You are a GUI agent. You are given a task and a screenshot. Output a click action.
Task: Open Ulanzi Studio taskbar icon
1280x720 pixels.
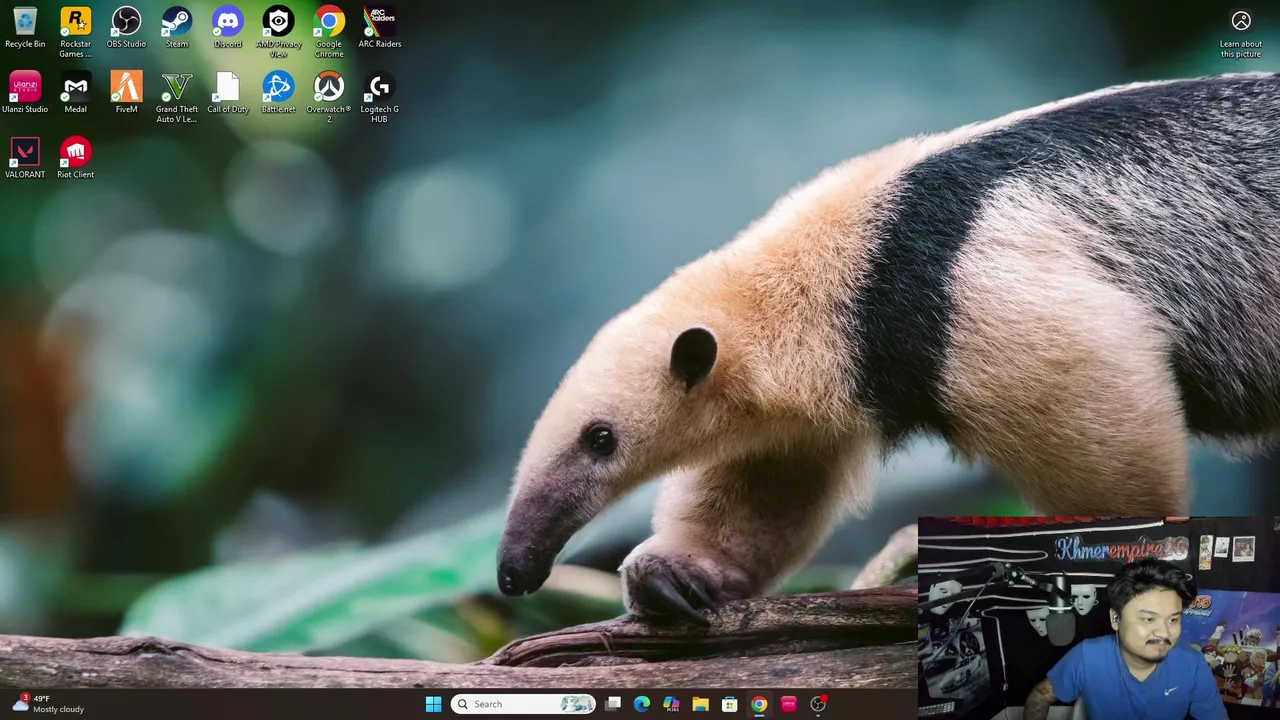point(789,704)
